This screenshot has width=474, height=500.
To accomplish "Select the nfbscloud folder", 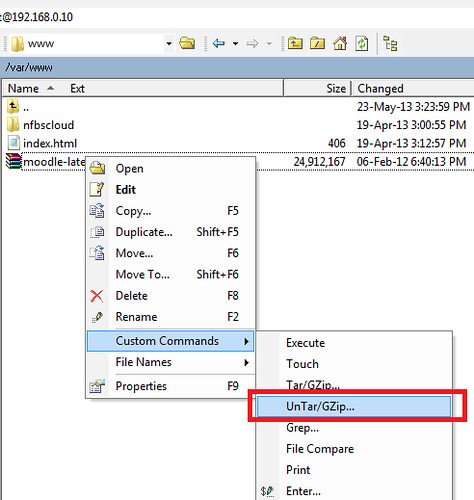I will pos(49,125).
